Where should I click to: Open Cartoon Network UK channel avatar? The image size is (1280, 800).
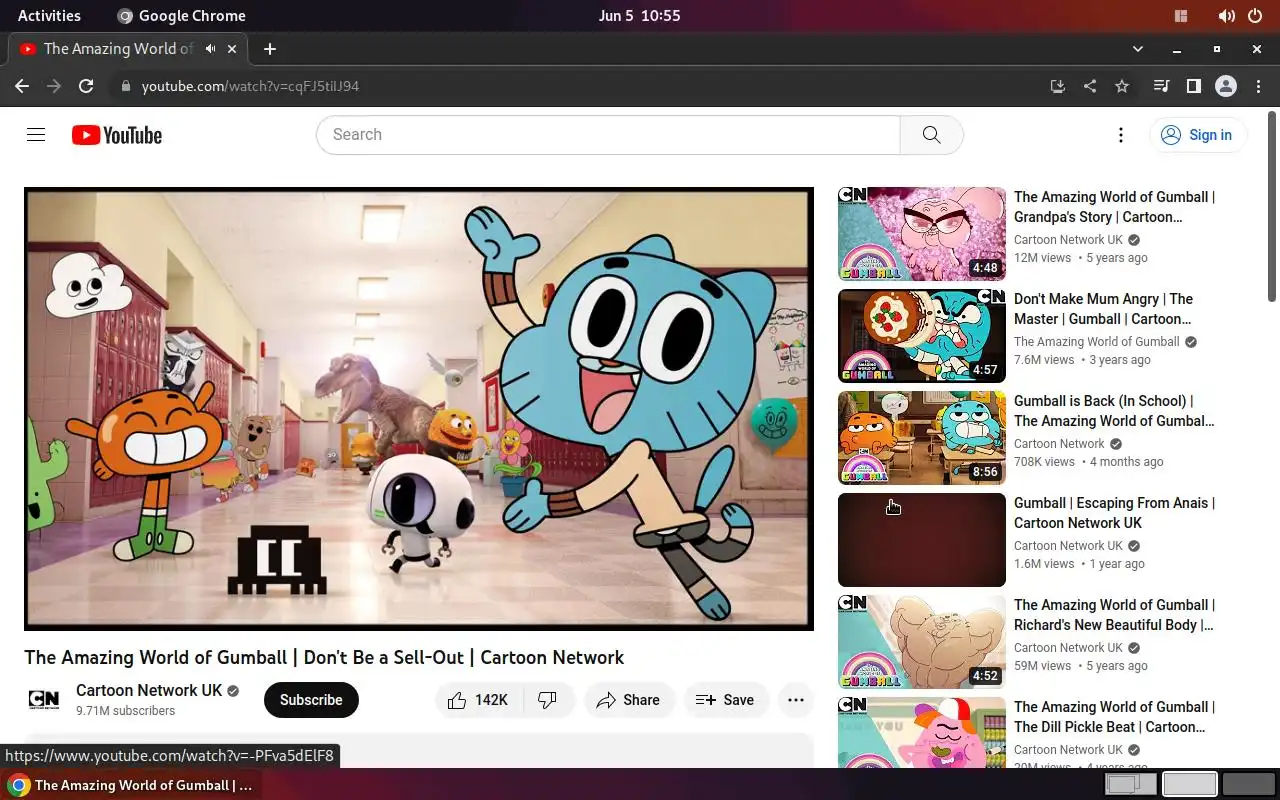click(x=44, y=700)
